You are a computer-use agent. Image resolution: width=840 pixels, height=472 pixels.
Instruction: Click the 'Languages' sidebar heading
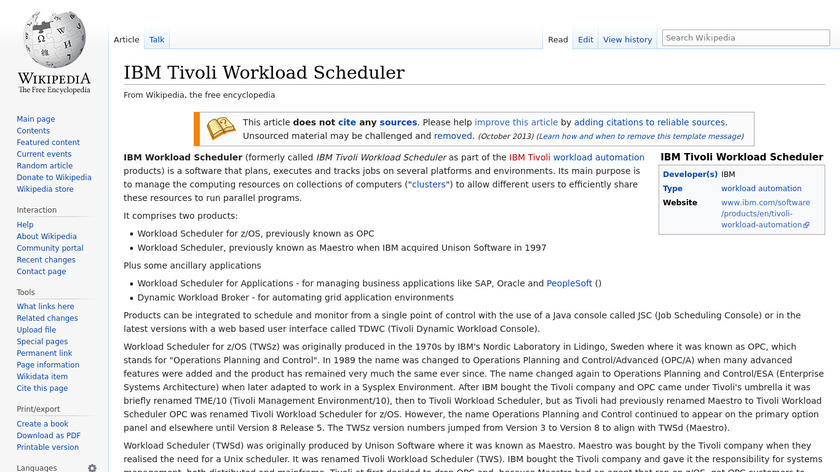(x=36, y=468)
